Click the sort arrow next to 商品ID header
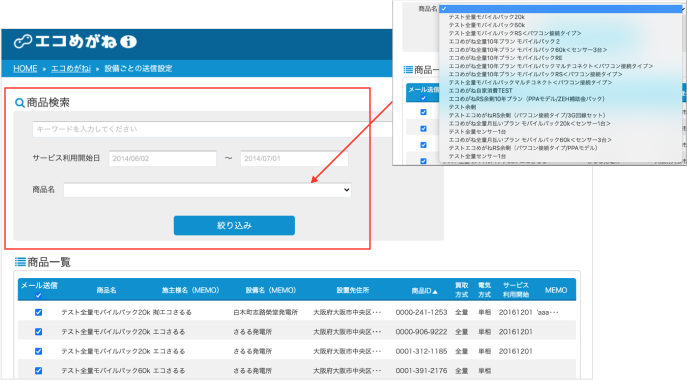Viewport: 687px width, 380px height. pos(435,292)
